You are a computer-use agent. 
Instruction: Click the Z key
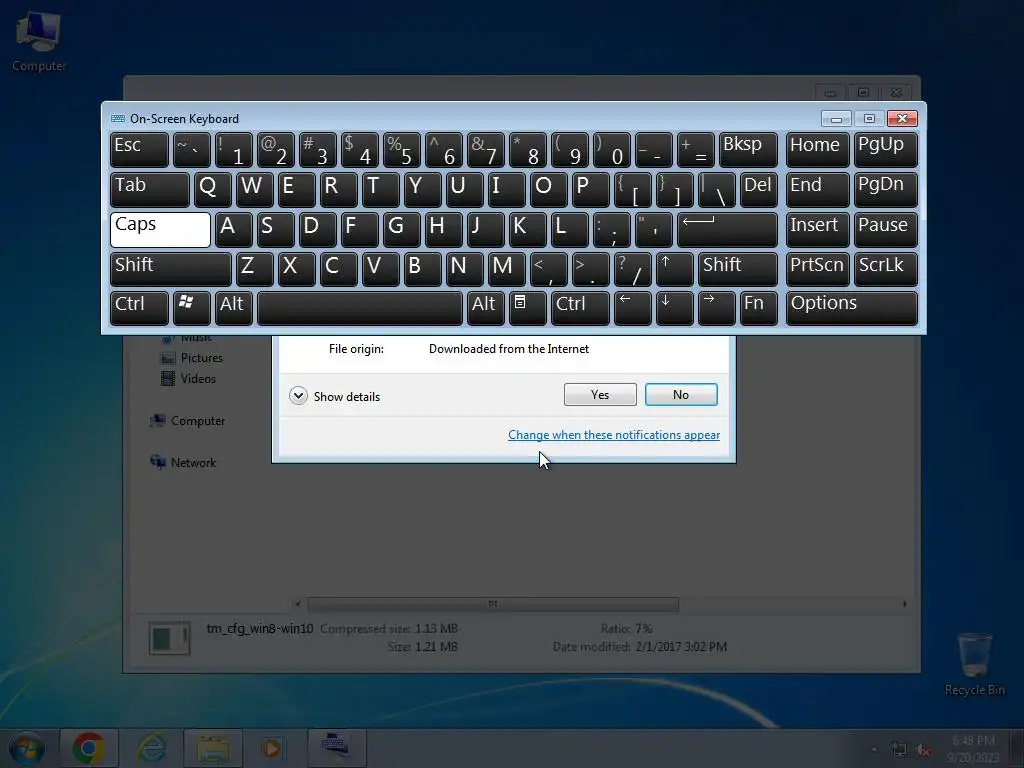tap(255, 269)
